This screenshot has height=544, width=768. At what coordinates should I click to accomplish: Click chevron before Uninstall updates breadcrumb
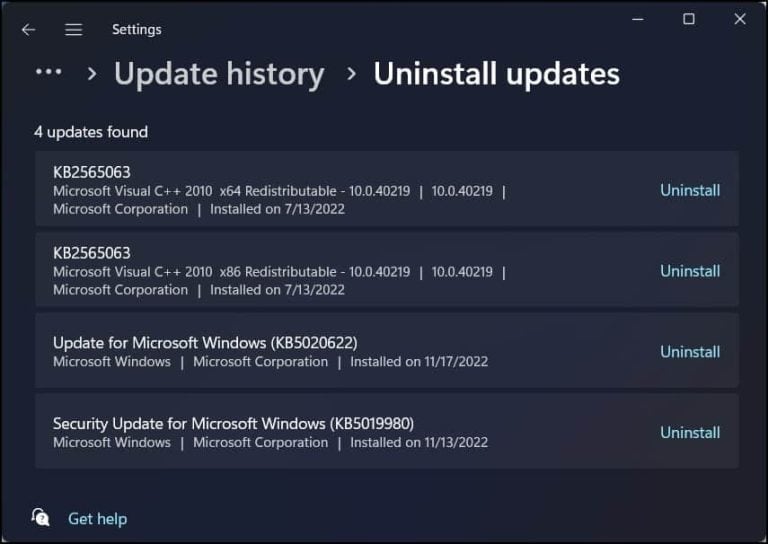point(351,74)
